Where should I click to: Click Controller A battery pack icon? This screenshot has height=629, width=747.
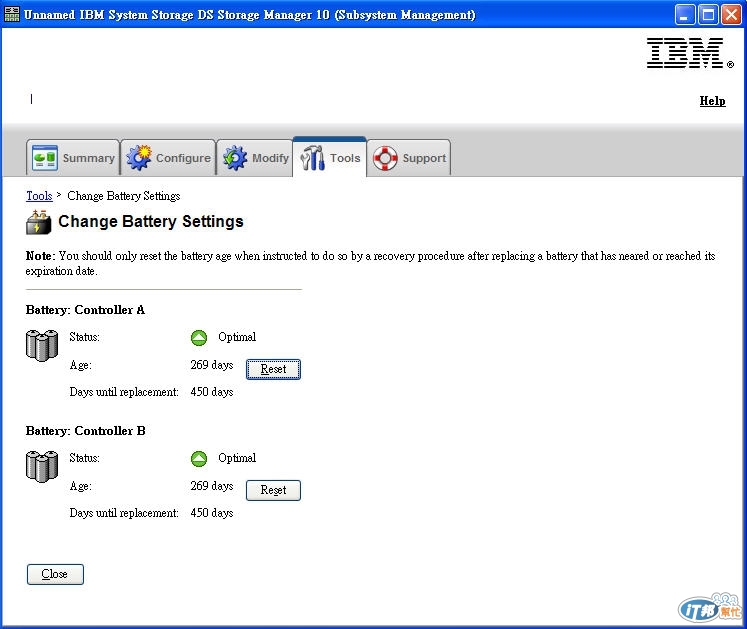coord(42,345)
